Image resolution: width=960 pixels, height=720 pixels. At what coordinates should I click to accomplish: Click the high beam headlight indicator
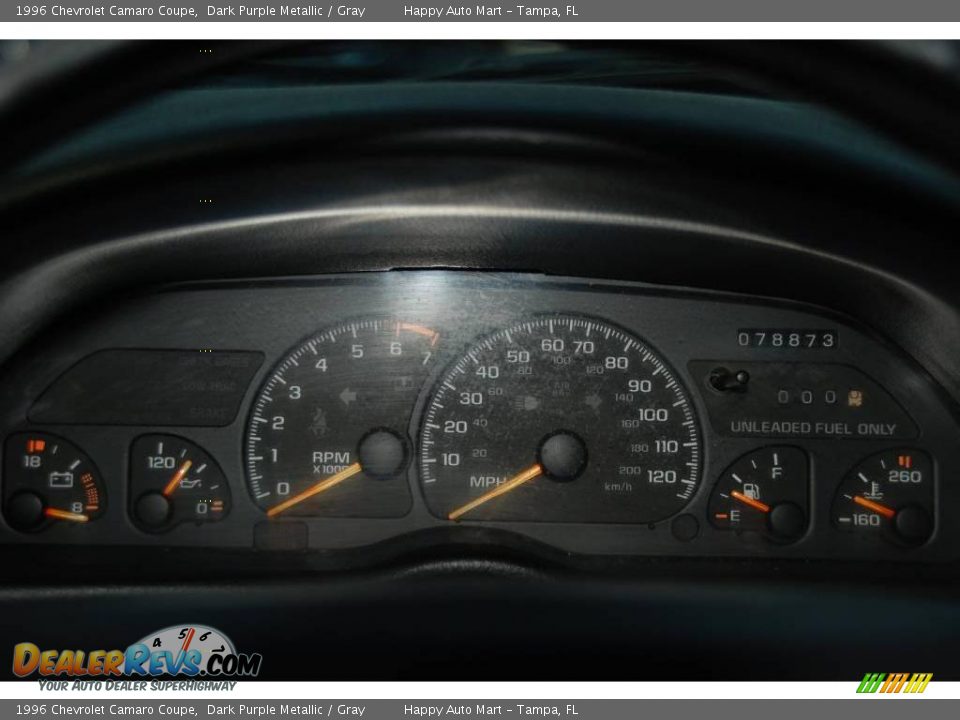pos(527,403)
